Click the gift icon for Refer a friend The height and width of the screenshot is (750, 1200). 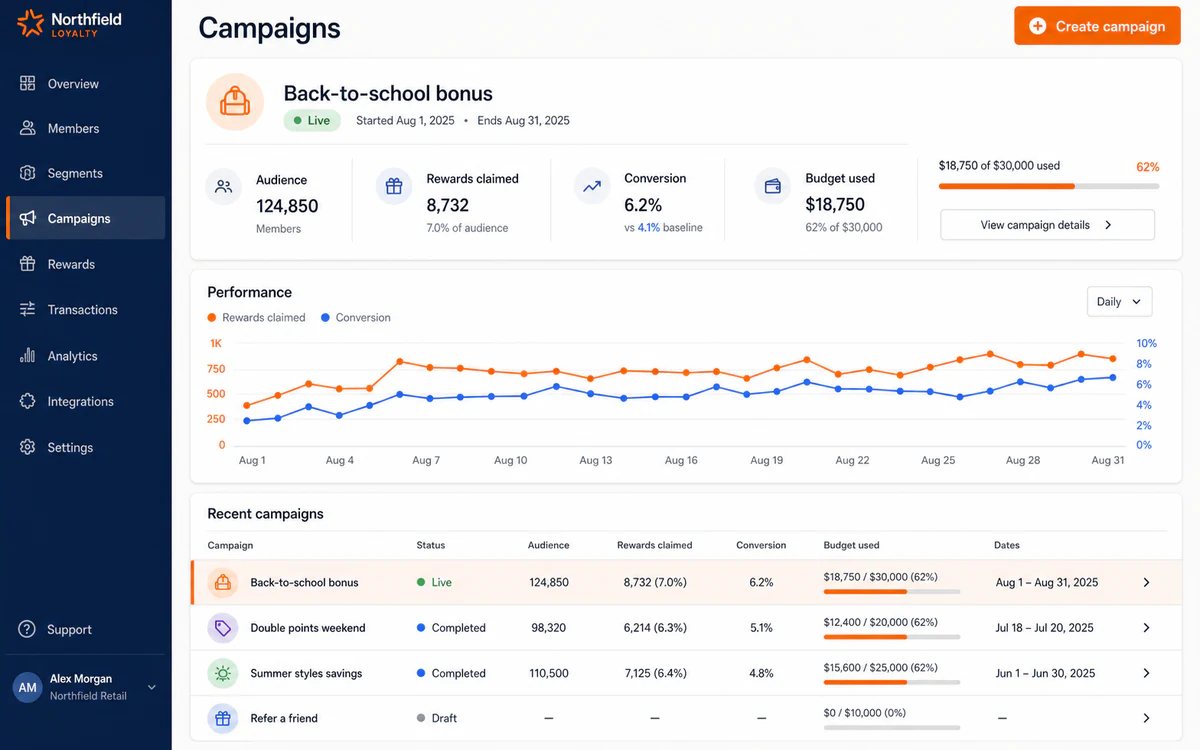pyautogui.click(x=223, y=718)
